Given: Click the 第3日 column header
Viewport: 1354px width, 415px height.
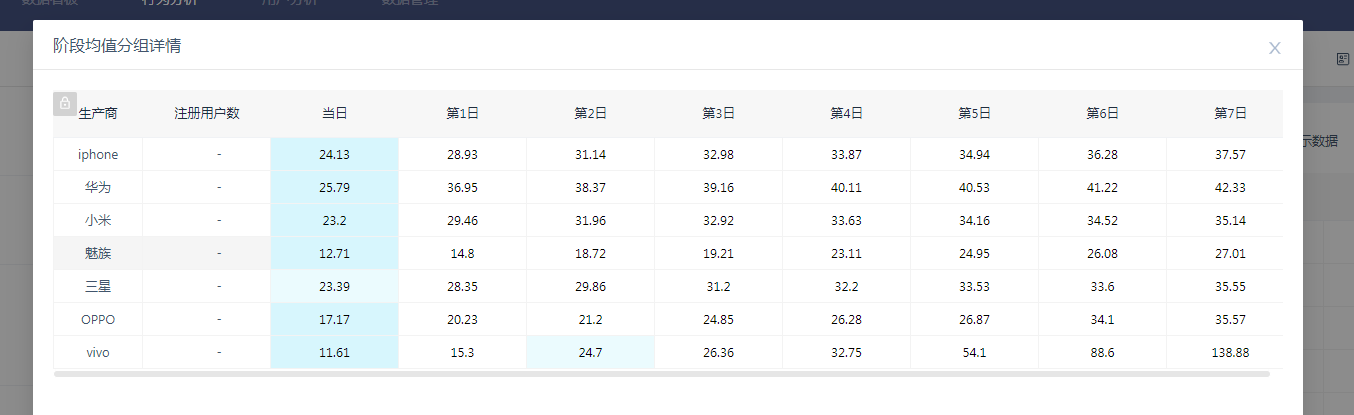Looking at the screenshot, I should [x=718, y=114].
